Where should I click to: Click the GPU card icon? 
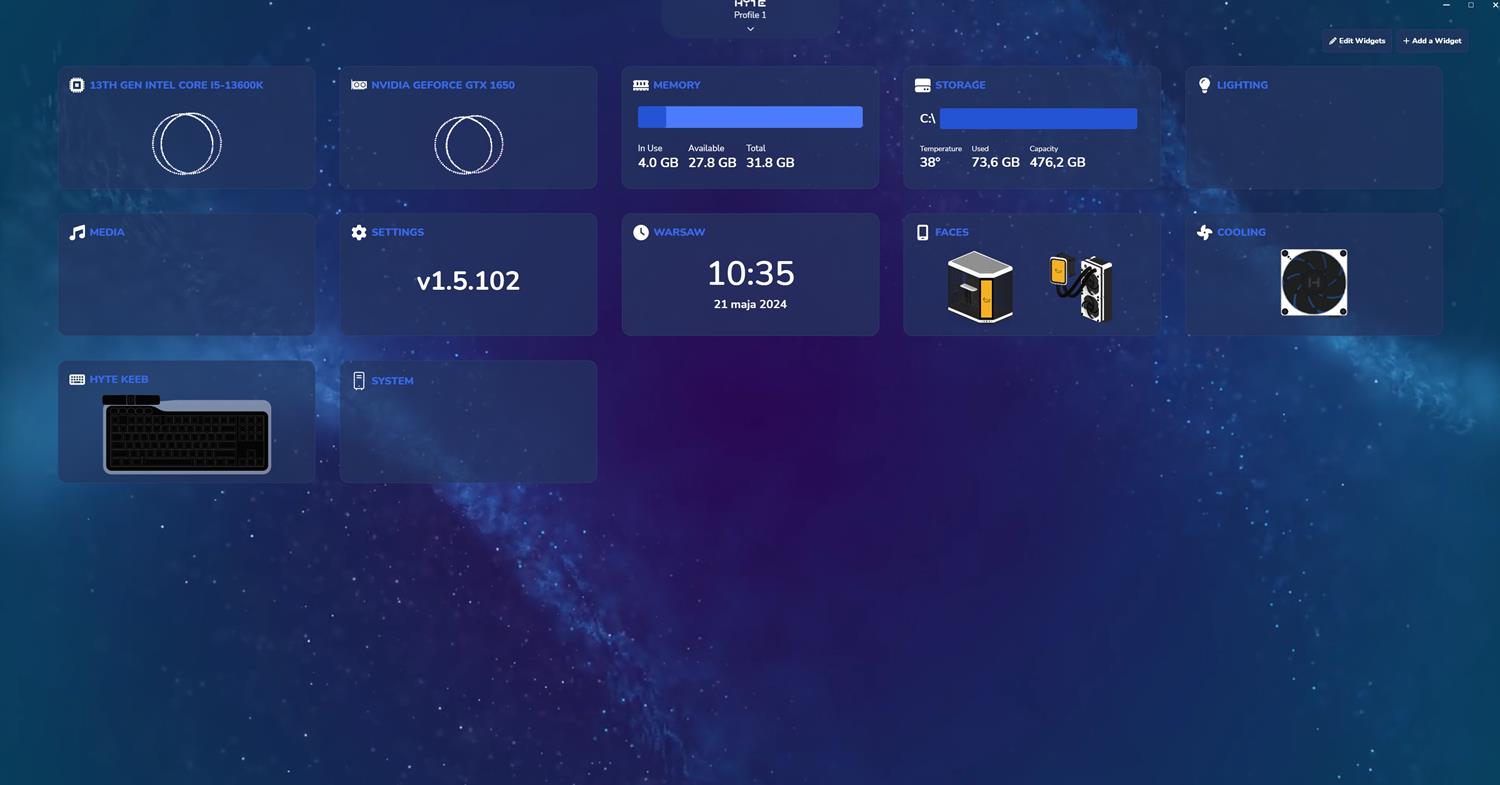tap(359, 85)
